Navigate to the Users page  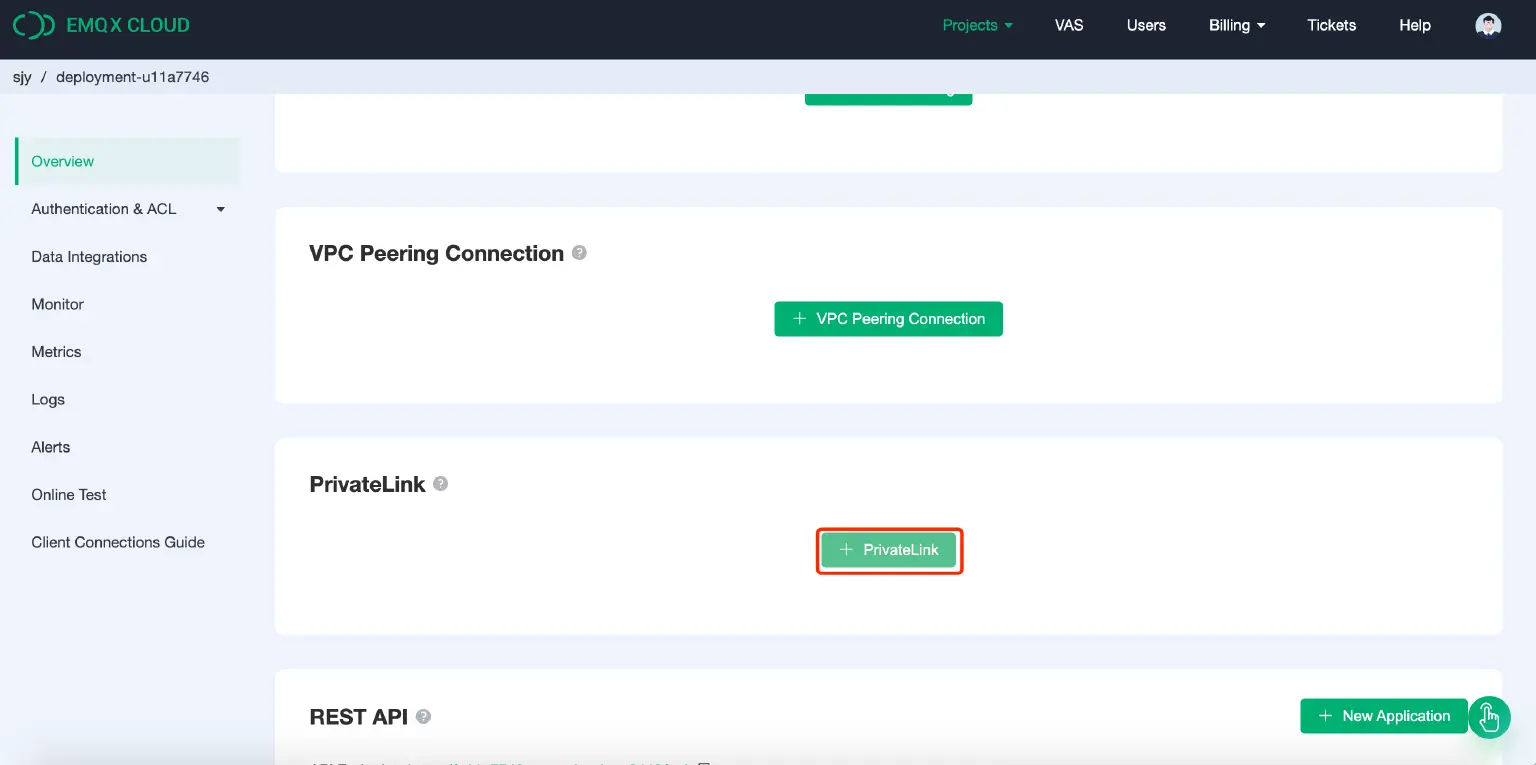pyautogui.click(x=1146, y=25)
